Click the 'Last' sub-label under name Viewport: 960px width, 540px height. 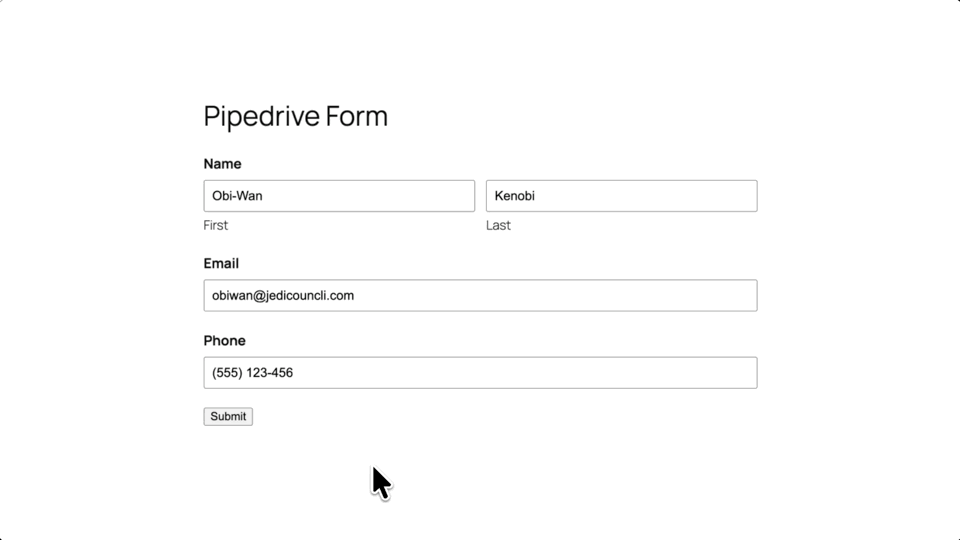pyautogui.click(x=498, y=225)
